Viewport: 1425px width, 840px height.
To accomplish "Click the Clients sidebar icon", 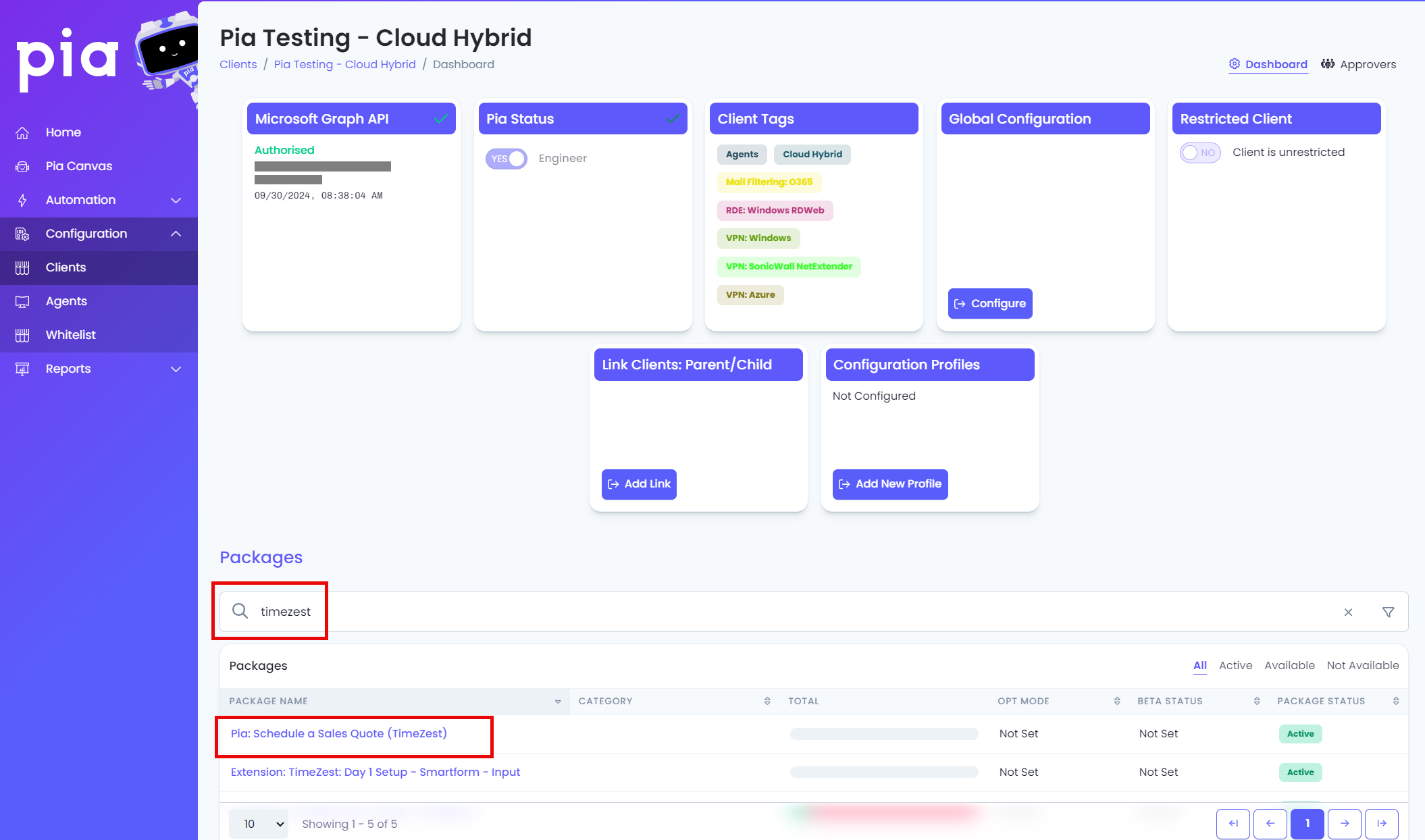I will coord(22,268).
